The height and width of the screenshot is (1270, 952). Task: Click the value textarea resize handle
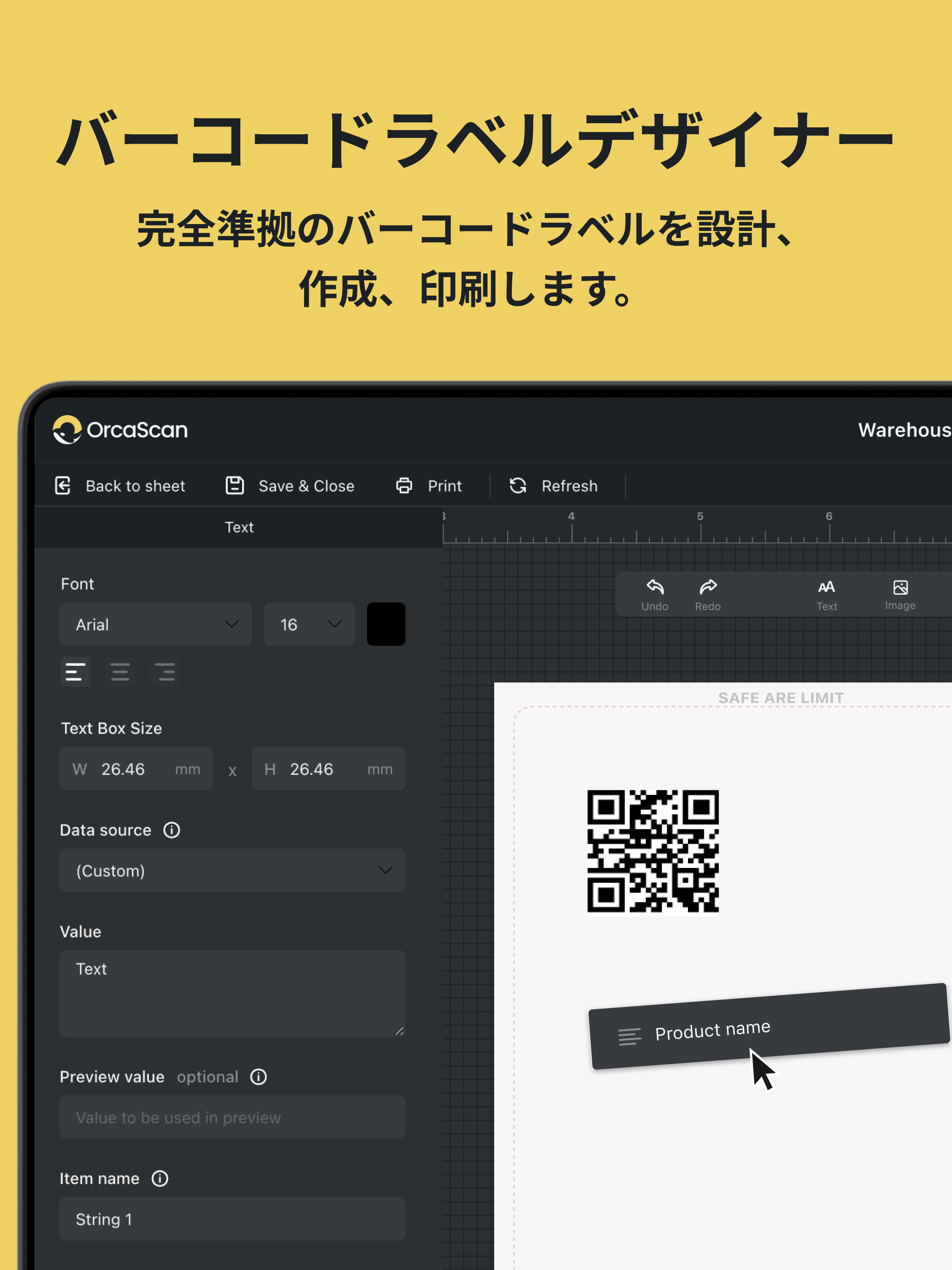(399, 1031)
